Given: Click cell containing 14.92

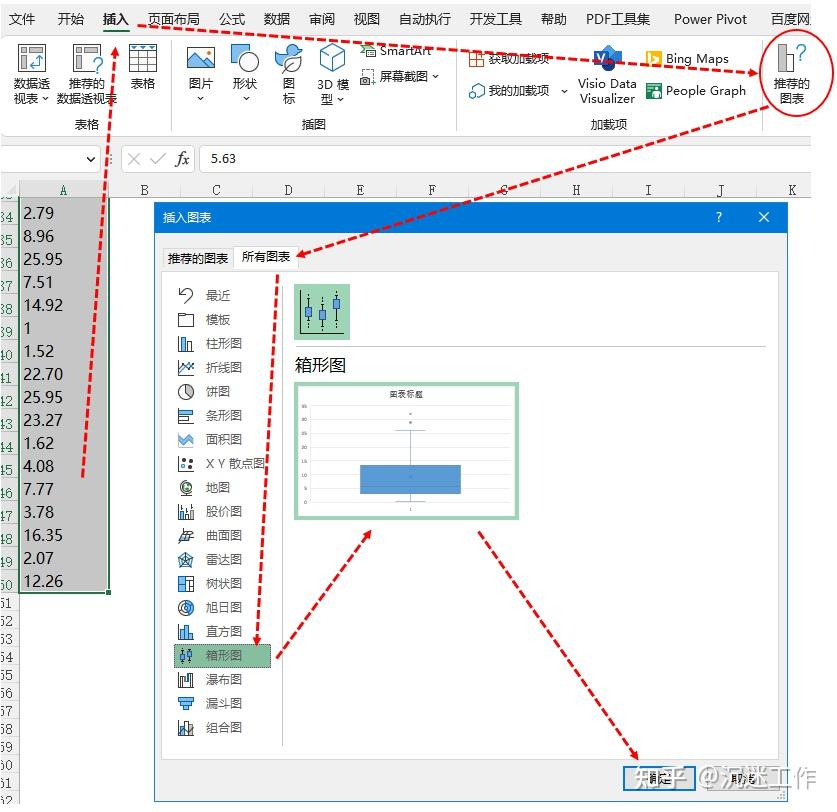Looking at the screenshot, I should tap(64, 305).
